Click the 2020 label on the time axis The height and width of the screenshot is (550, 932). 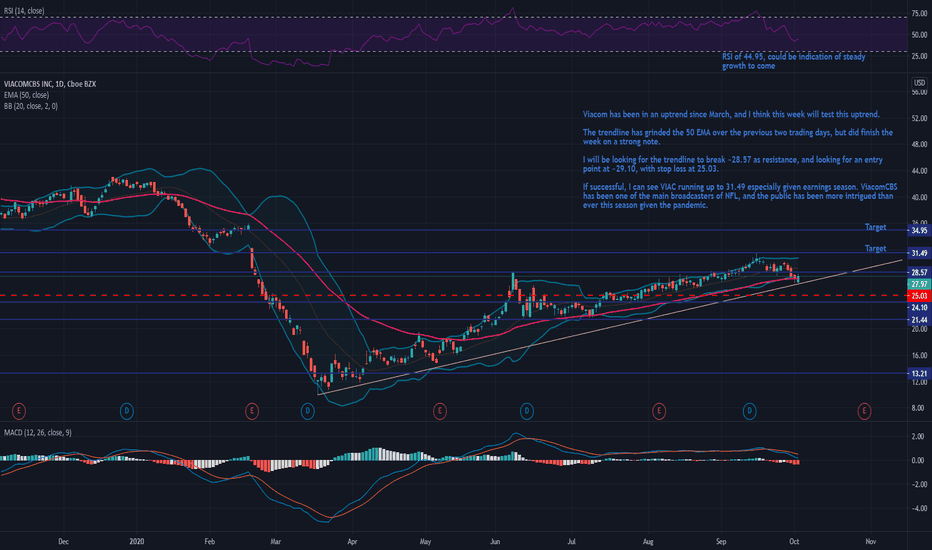coord(137,542)
